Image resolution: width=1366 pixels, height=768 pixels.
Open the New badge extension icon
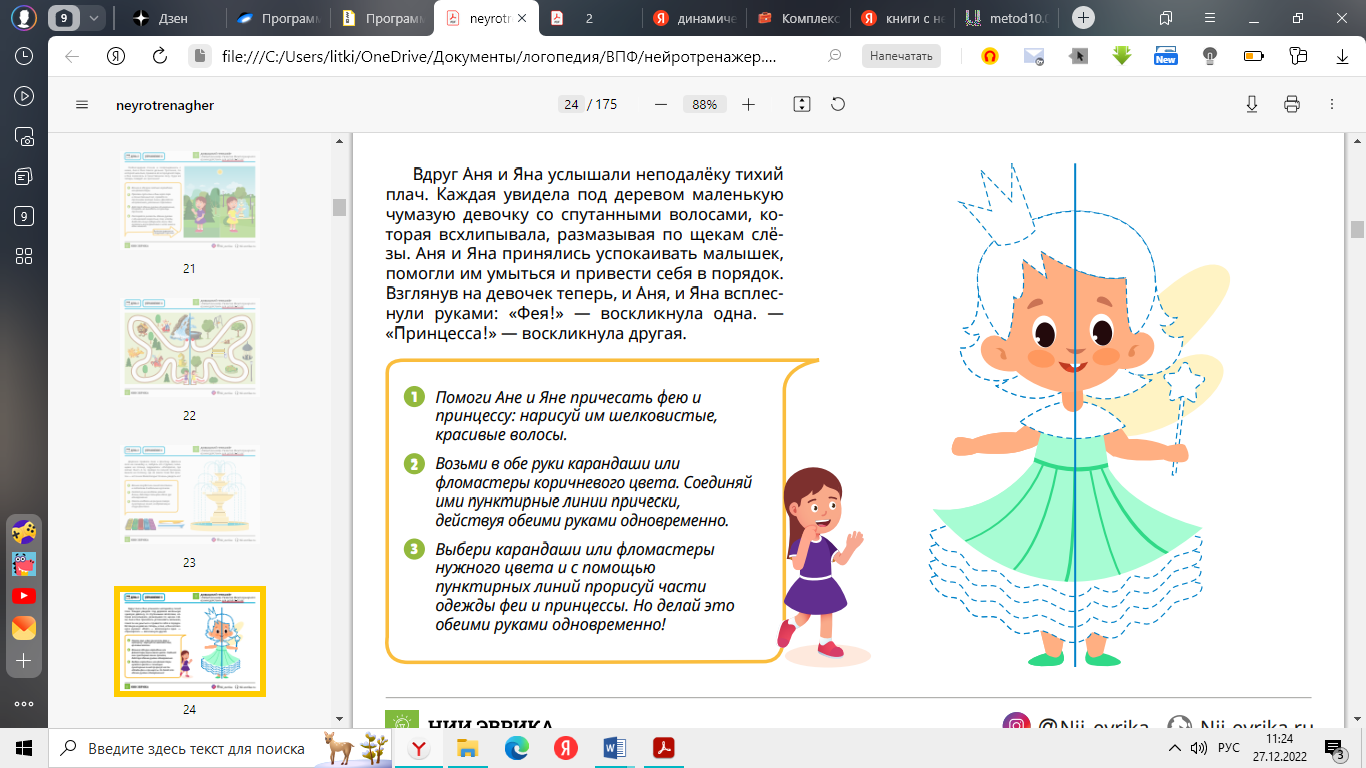click(1165, 57)
